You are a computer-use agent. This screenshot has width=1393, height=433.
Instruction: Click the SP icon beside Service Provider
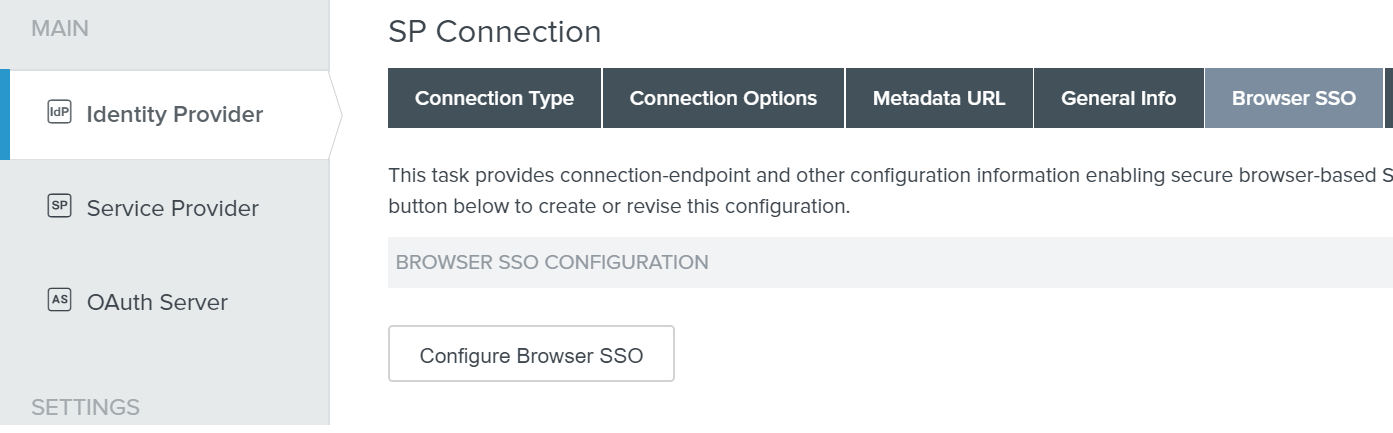point(59,207)
